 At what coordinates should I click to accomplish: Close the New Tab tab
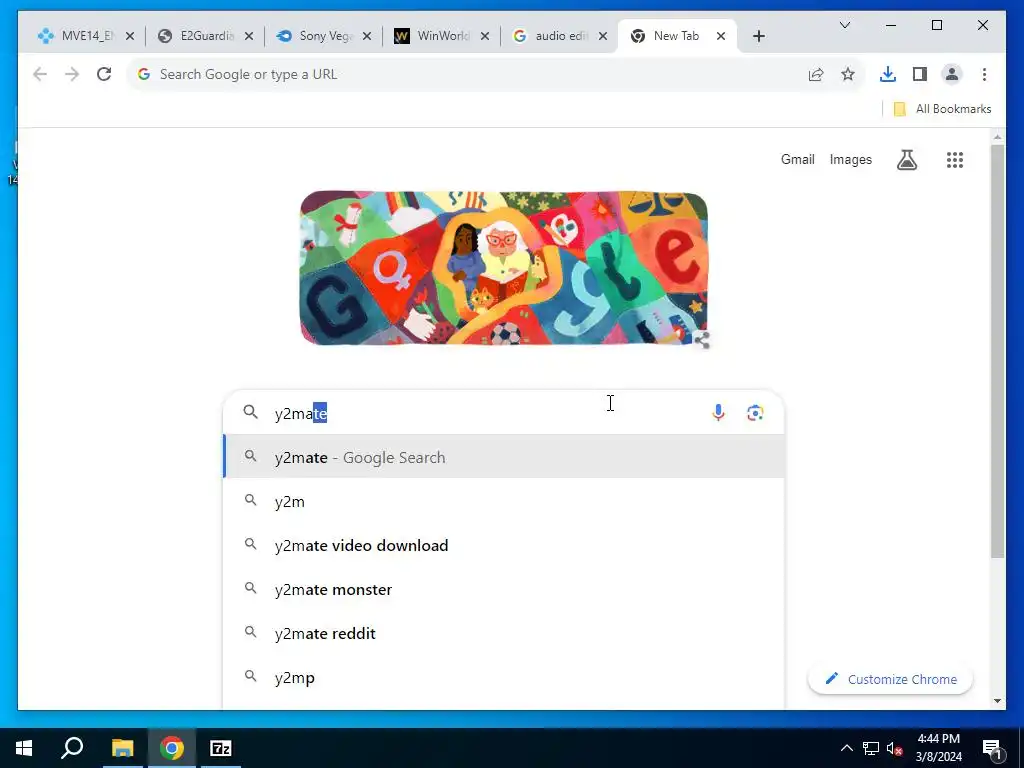pos(721,36)
